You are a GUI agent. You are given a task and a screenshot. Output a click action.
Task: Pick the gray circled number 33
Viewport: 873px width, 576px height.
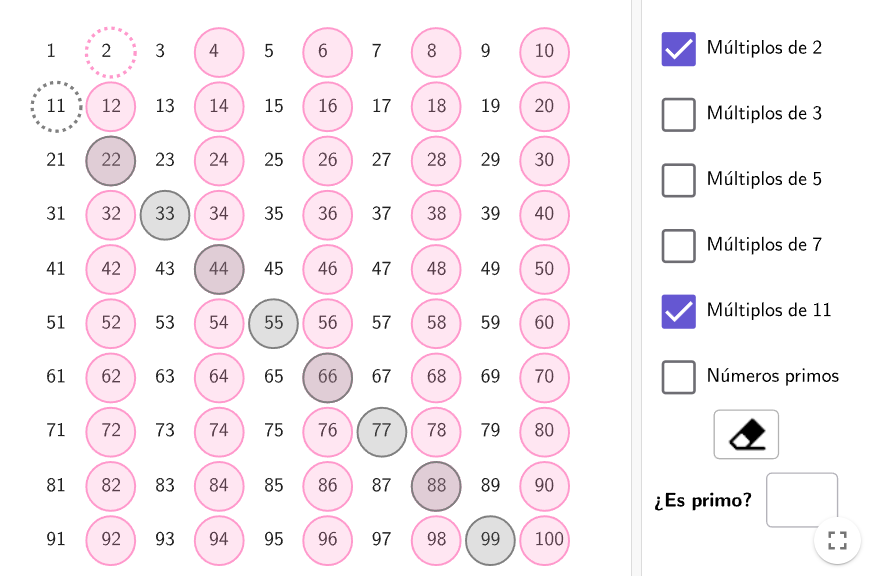[165, 215]
